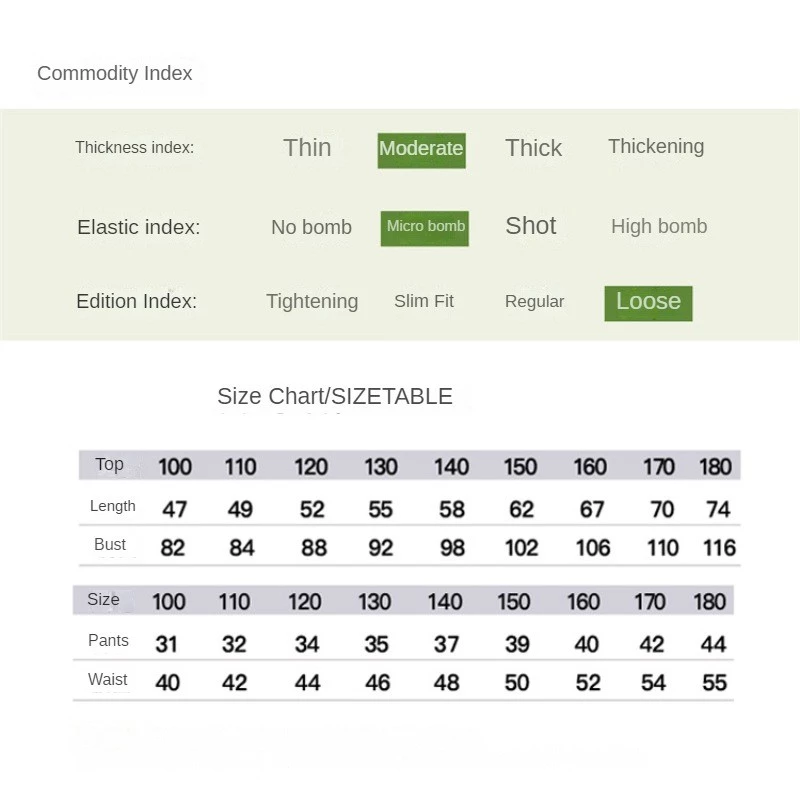
Task: Select Slim Fit edition option
Action: pyautogui.click(x=423, y=301)
